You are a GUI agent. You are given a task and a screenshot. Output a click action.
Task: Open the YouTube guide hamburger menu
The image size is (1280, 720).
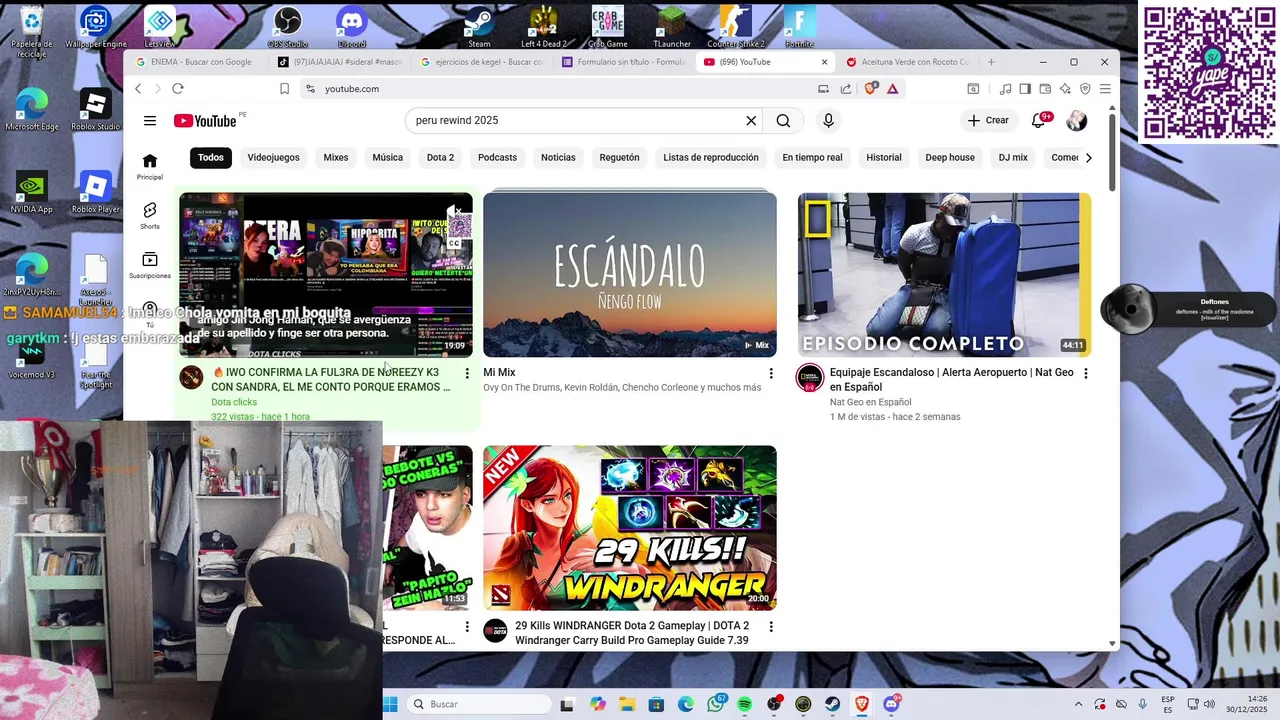tap(150, 121)
